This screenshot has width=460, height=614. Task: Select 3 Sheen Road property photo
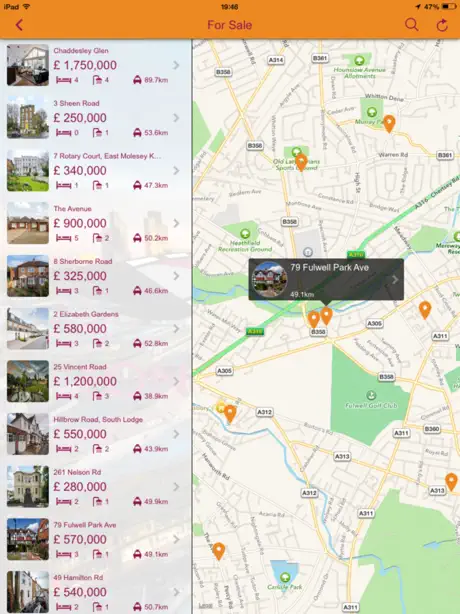click(x=28, y=117)
